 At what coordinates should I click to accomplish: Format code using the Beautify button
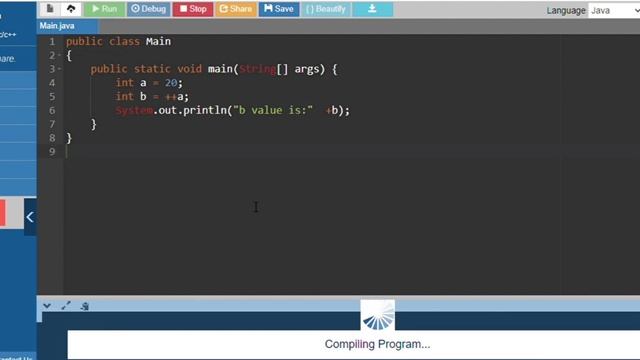pyautogui.click(x=326, y=9)
